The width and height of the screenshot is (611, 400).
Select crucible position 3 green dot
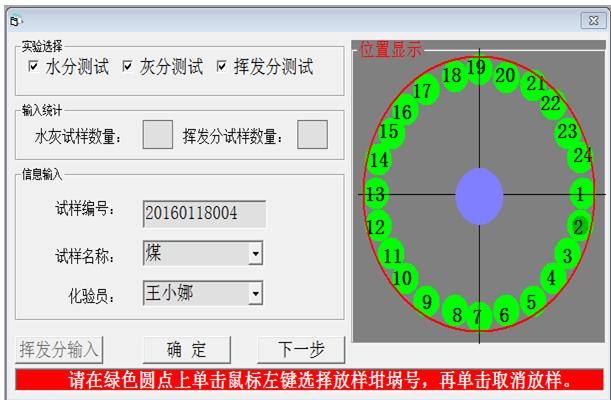click(567, 256)
